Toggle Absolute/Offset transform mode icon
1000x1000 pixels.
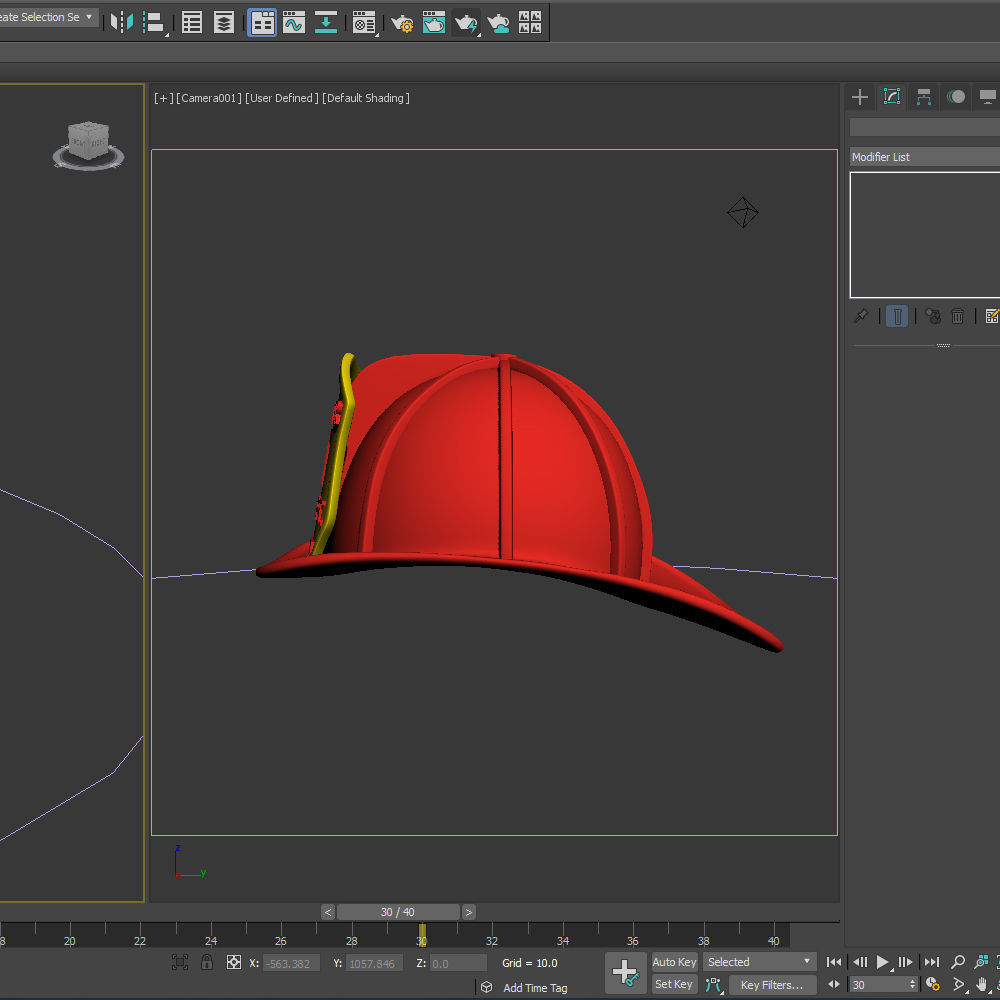(x=234, y=962)
